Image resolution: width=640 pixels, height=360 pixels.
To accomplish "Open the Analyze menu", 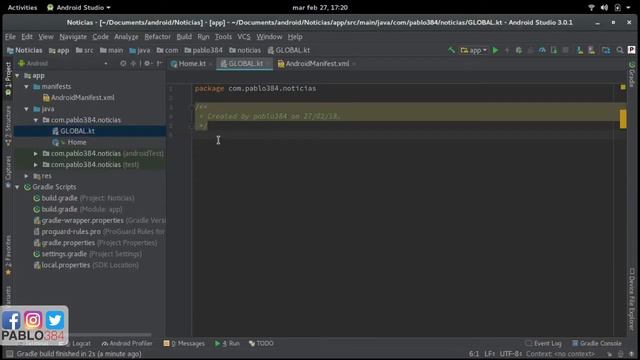I will 126,37.
